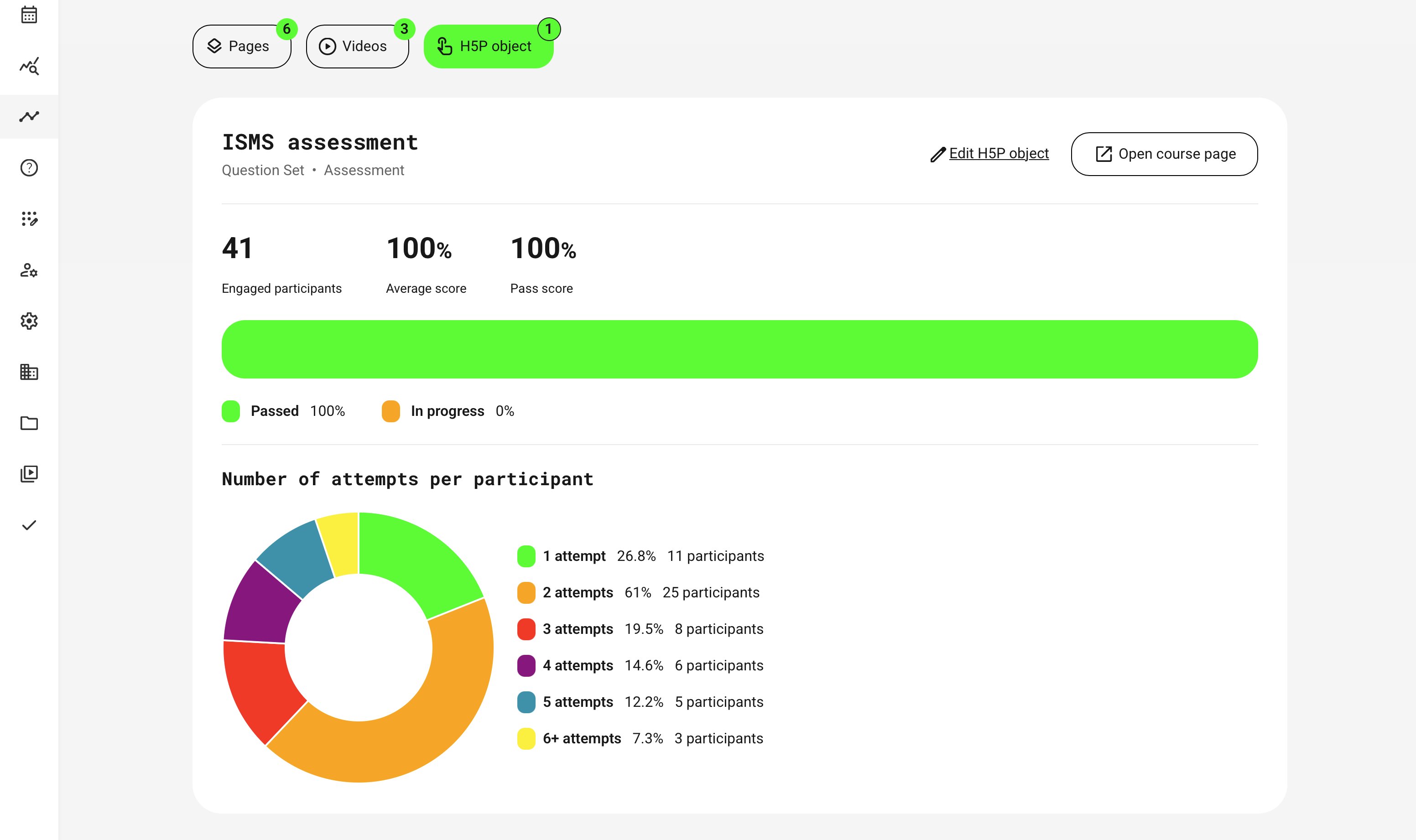Click the video library icon in sidebar
Image resolution: width=1416 pixels, height=840 pixels.
(x=29, y=474)
